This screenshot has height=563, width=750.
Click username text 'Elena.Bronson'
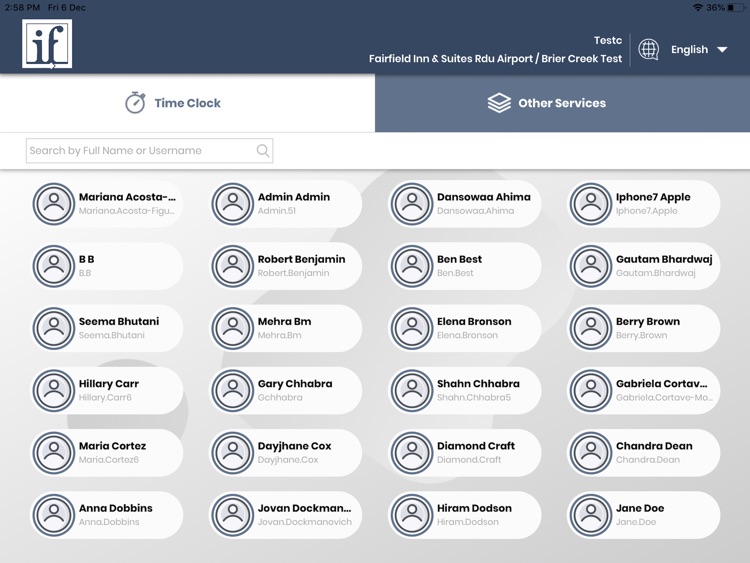(x=467, y=335)
